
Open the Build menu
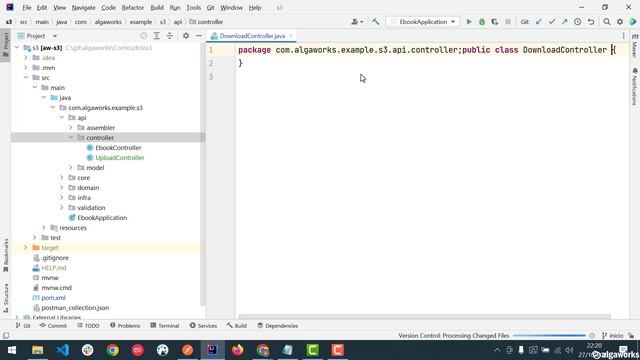coord(157,7)
